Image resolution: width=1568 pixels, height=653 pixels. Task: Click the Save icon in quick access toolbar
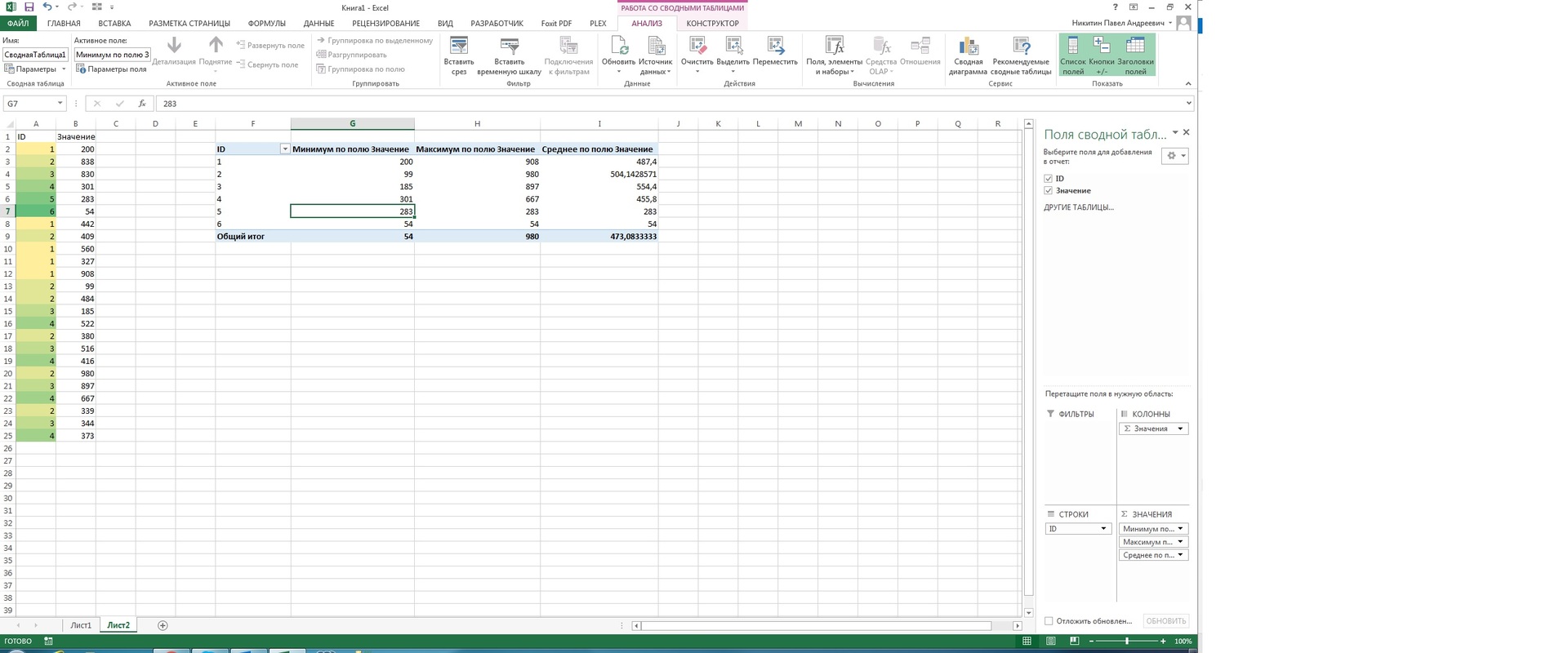coord(29,7)
